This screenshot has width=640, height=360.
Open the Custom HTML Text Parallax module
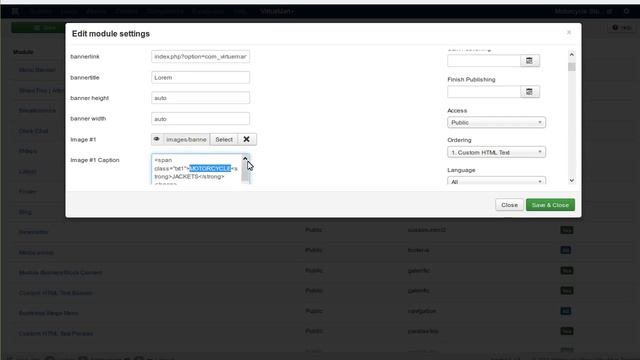point(56,333)
